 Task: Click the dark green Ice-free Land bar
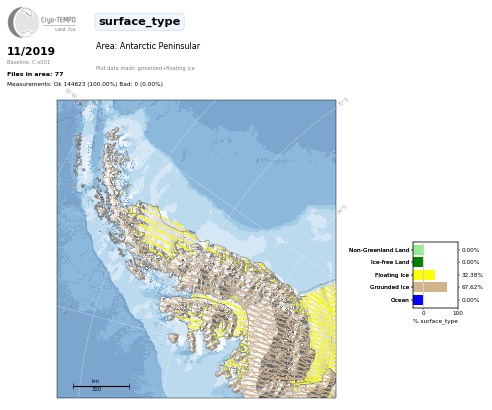coord(418,262)
